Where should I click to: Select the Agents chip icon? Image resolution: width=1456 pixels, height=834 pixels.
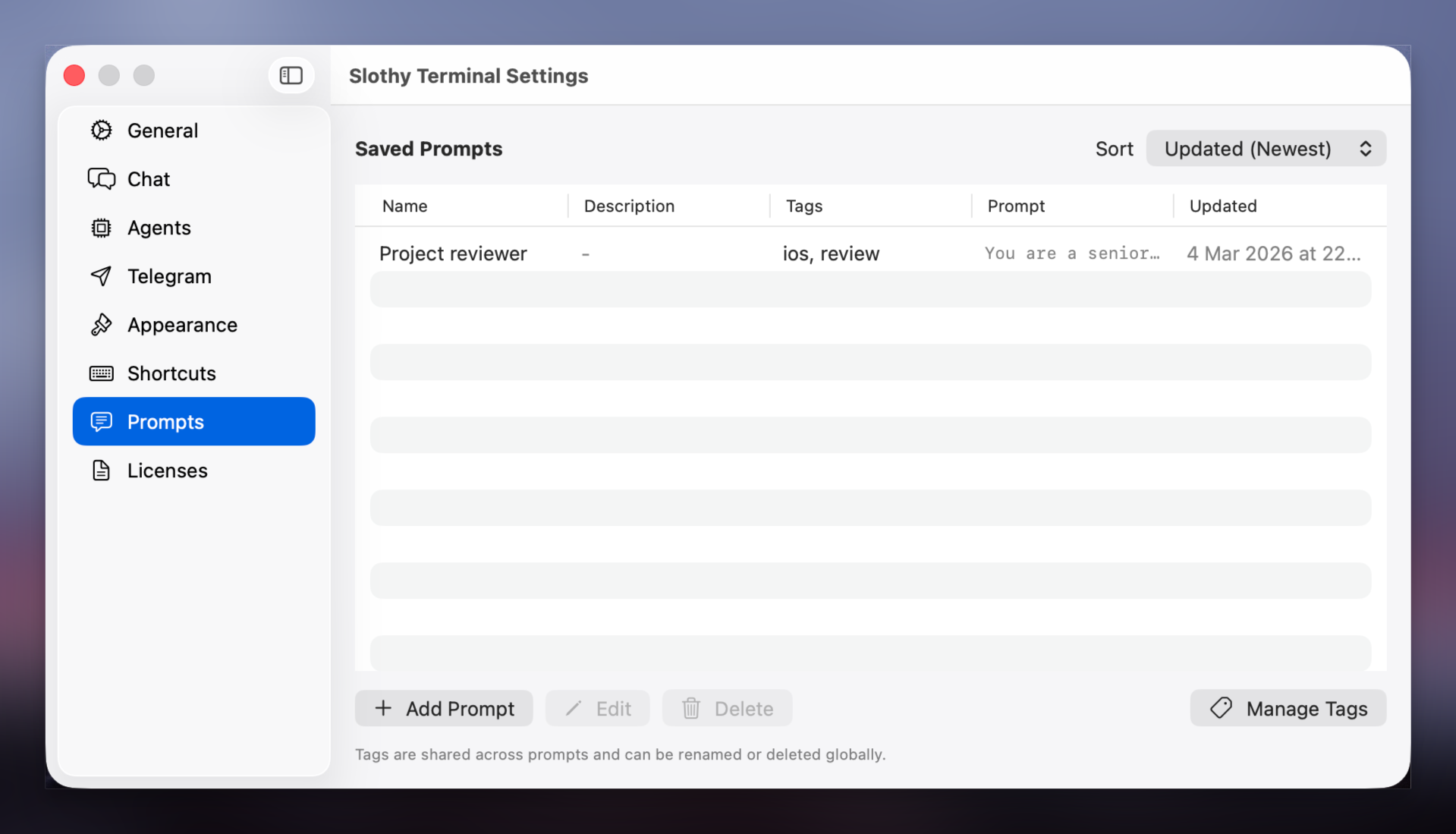click(101, 227)
